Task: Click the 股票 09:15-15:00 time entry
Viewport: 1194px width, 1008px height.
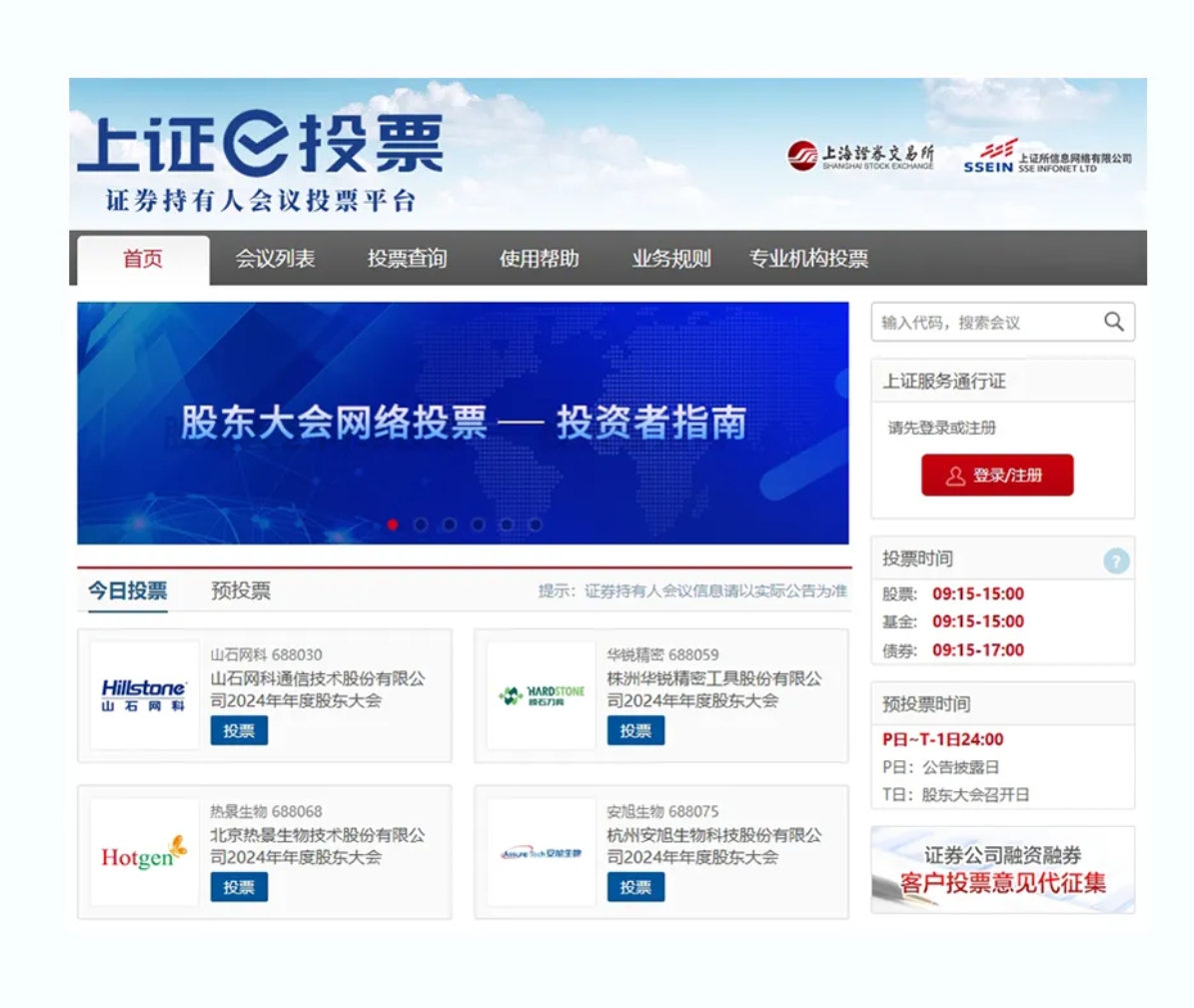Action: (x=953, y=593)
